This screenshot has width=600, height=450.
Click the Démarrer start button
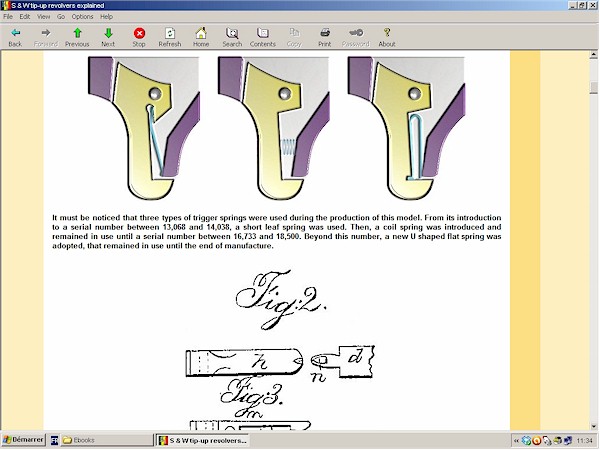[23, 440]
